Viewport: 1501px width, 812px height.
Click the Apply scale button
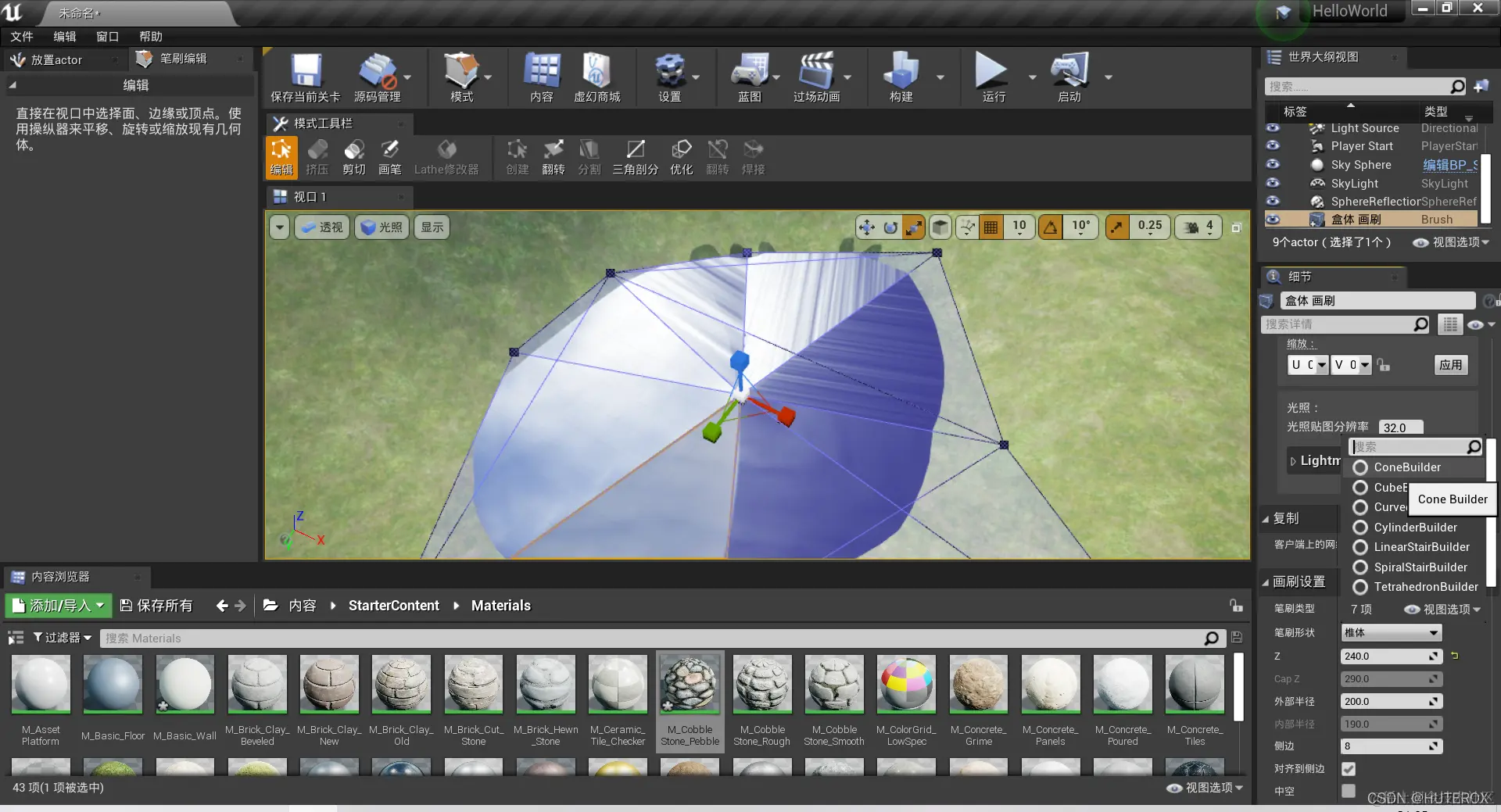point(1451,365)
